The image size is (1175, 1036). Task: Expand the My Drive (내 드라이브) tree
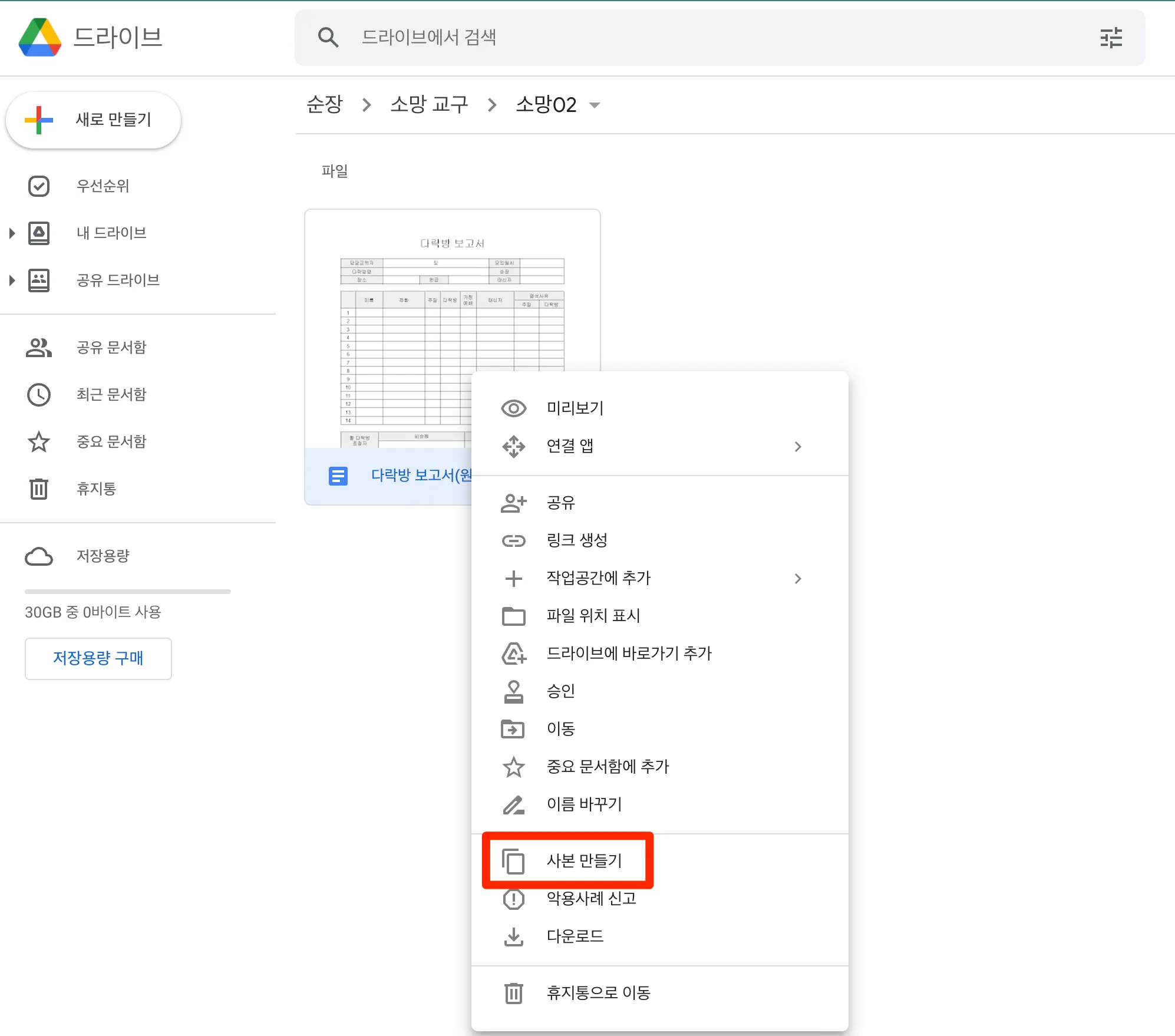(12, 233)
